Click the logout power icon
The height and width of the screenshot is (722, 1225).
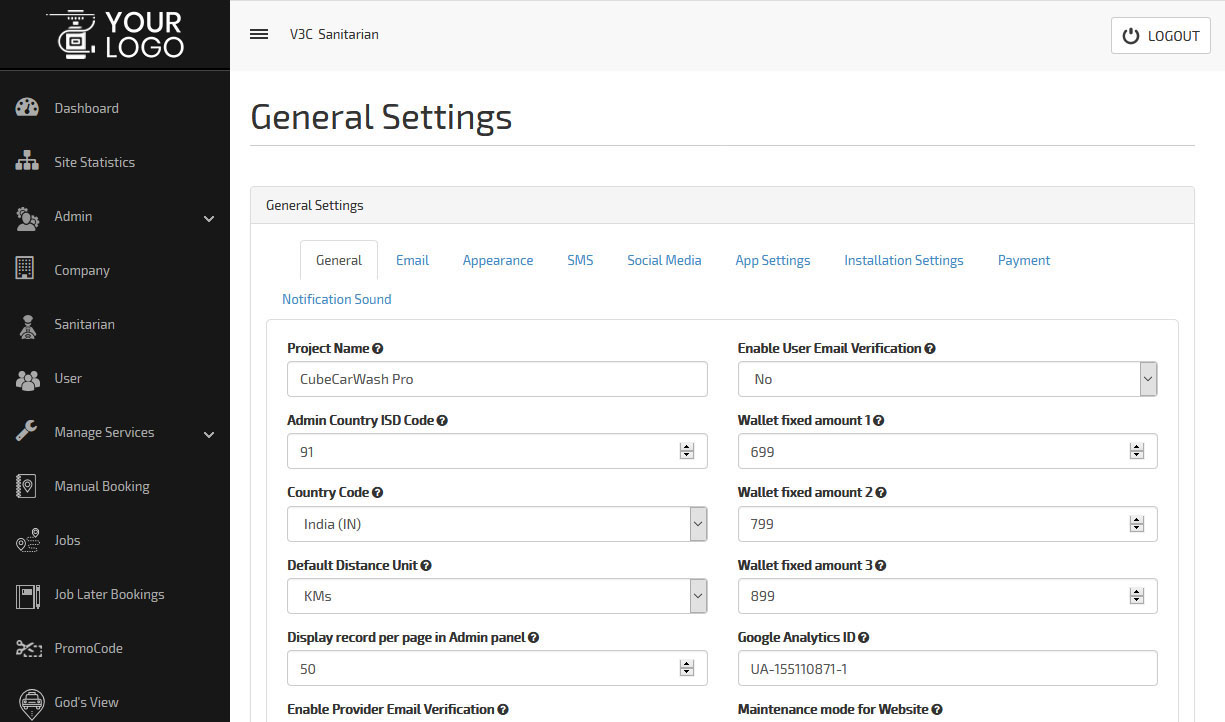(x=1131, y=36)
